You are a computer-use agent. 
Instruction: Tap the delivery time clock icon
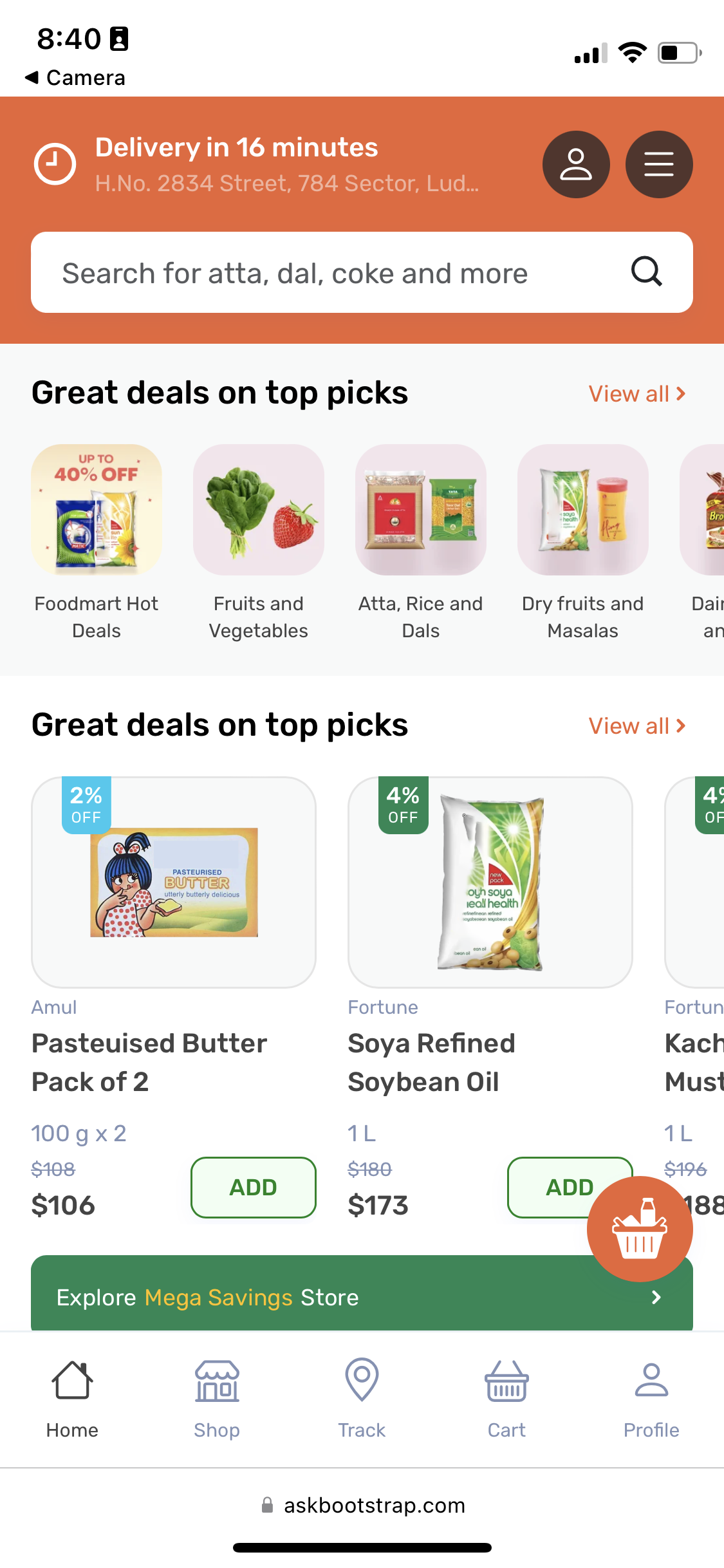tap(55, 163)
